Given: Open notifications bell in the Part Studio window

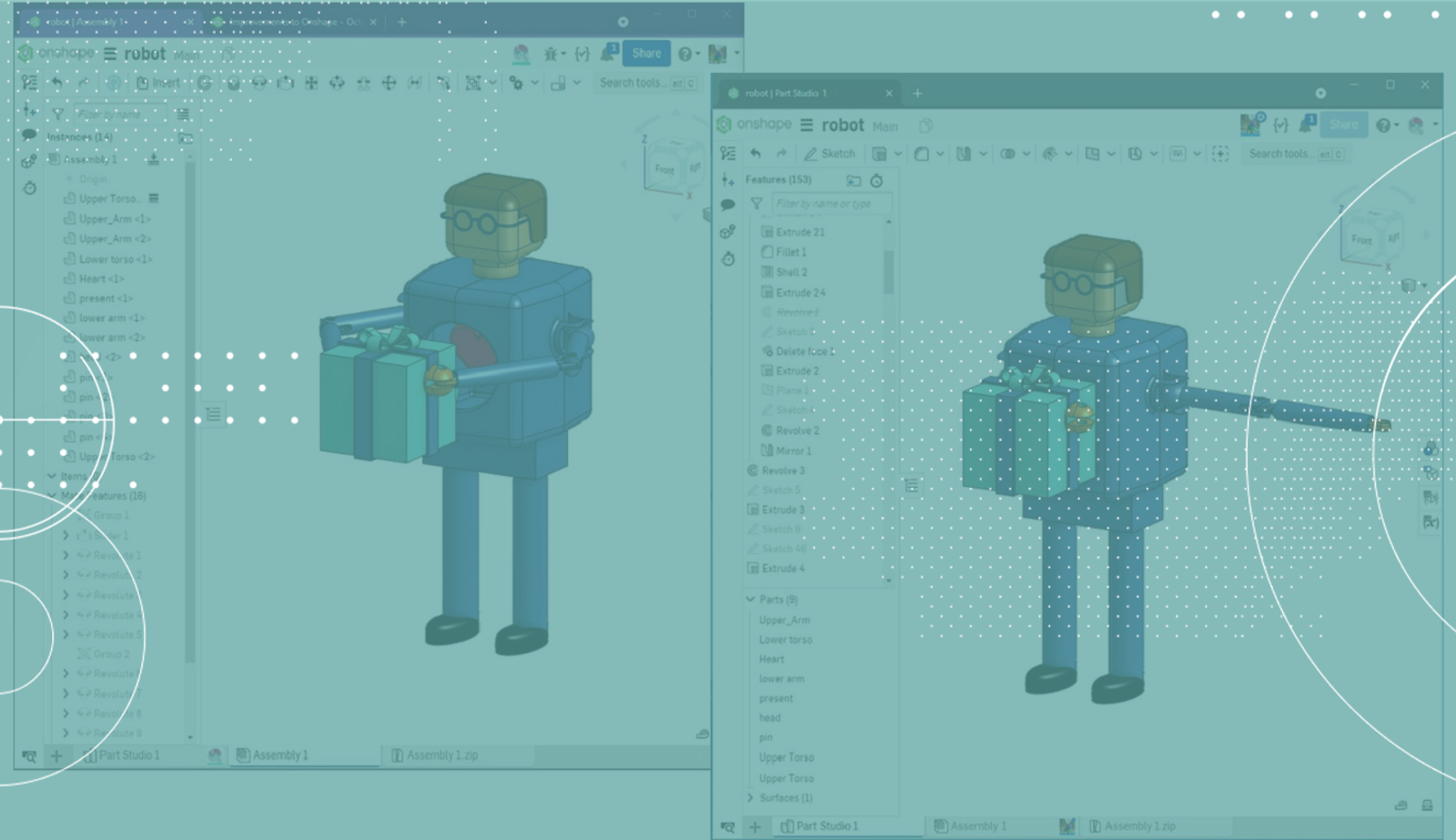Looking at the screenshot, I should (x=1307, y=125).
